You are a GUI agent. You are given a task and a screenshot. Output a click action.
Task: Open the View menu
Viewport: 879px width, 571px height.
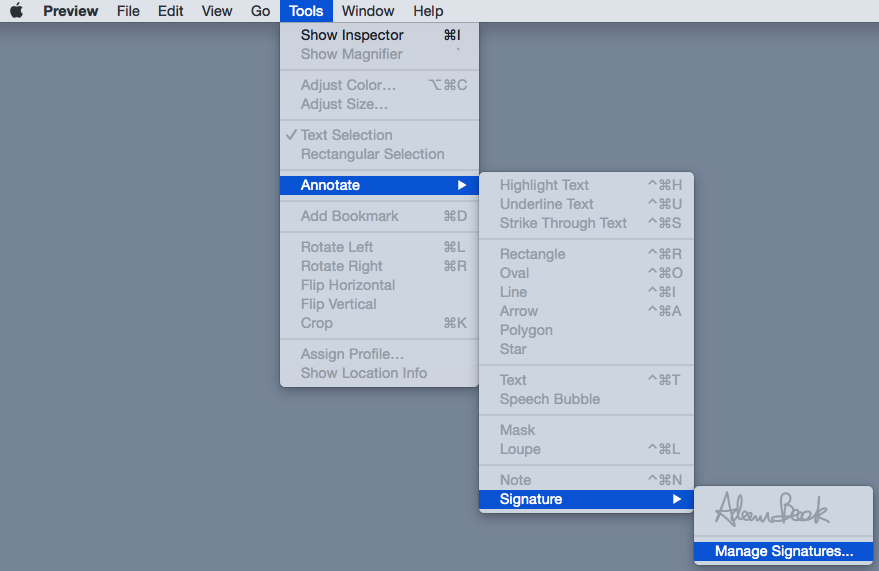click(x=217, y=11)
